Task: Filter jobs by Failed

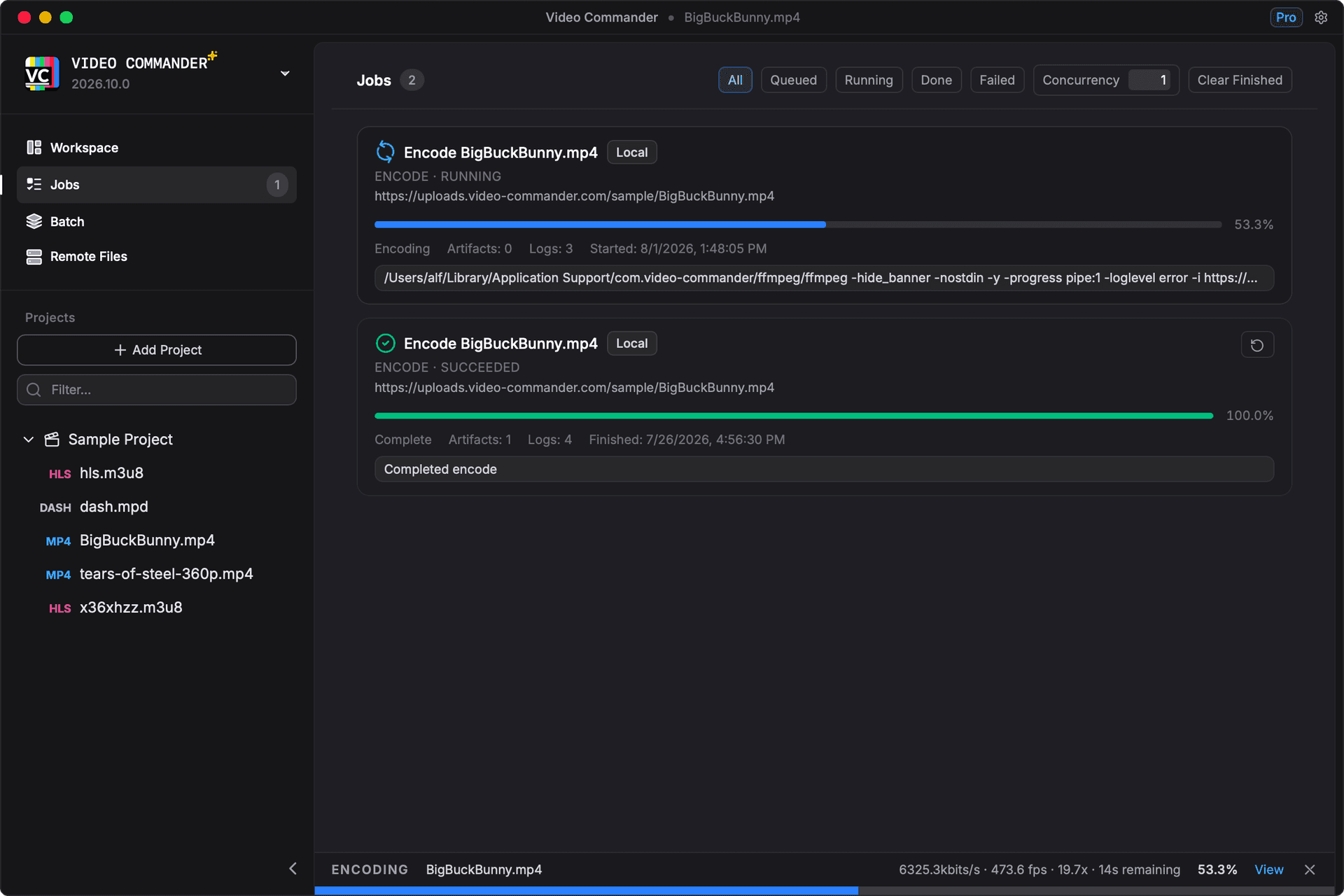Action: coord(997,80)
